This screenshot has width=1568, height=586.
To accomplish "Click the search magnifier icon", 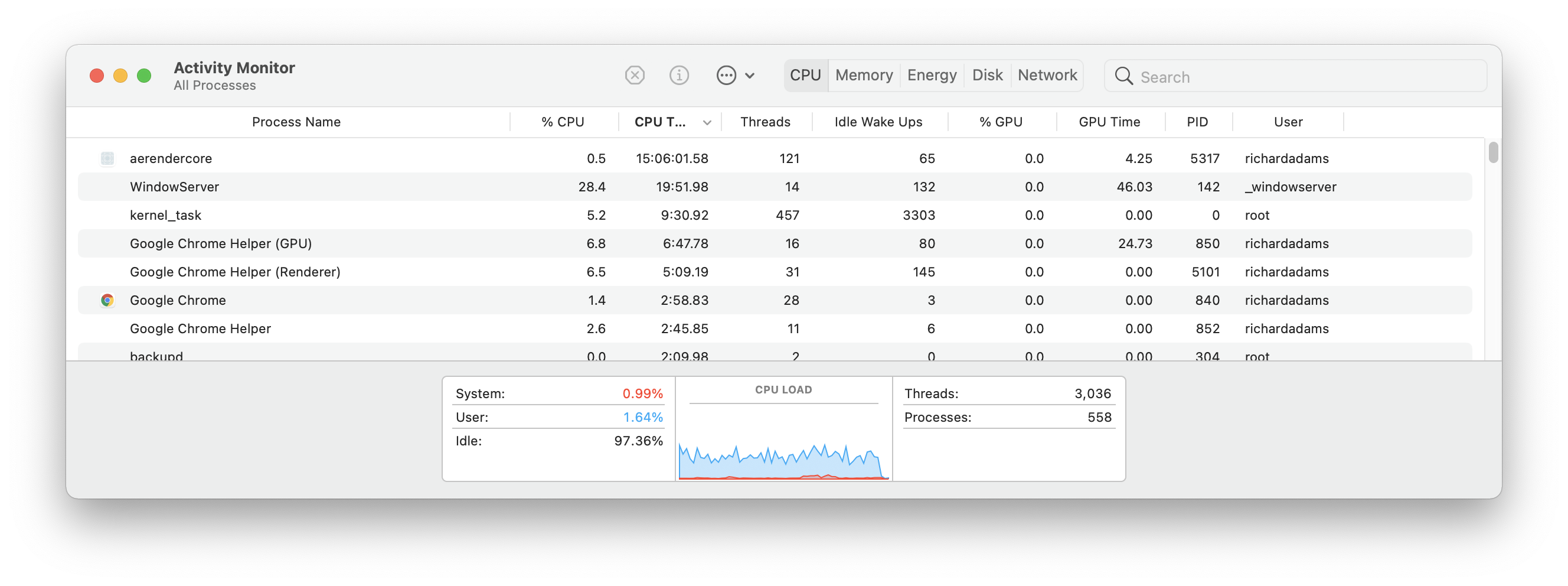I will [1123, 76].
